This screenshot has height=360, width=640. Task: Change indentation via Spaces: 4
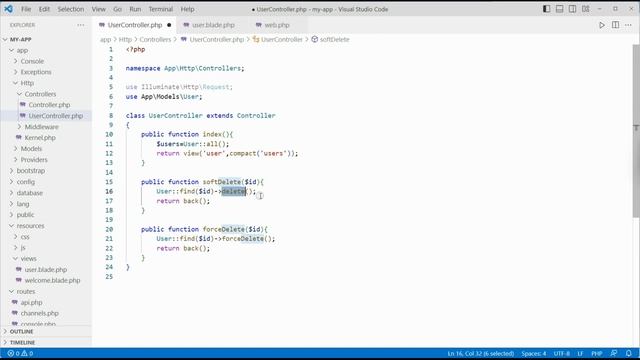click(533, 353)
